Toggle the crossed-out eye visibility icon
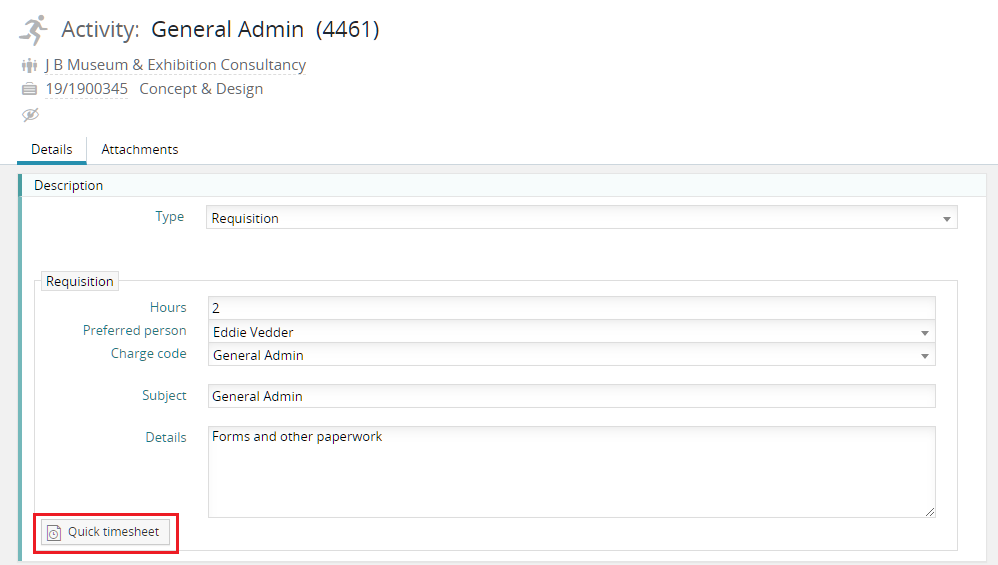The image size is (998, 565). pyautogui.click(x=30, y=115)
